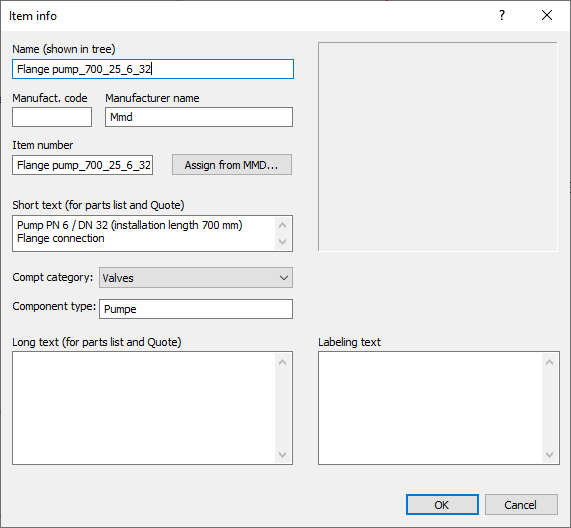Screen dimensions: 571x528
Task: Click the Item number text field
Action: pyautogui.click(x=83, y=165)
